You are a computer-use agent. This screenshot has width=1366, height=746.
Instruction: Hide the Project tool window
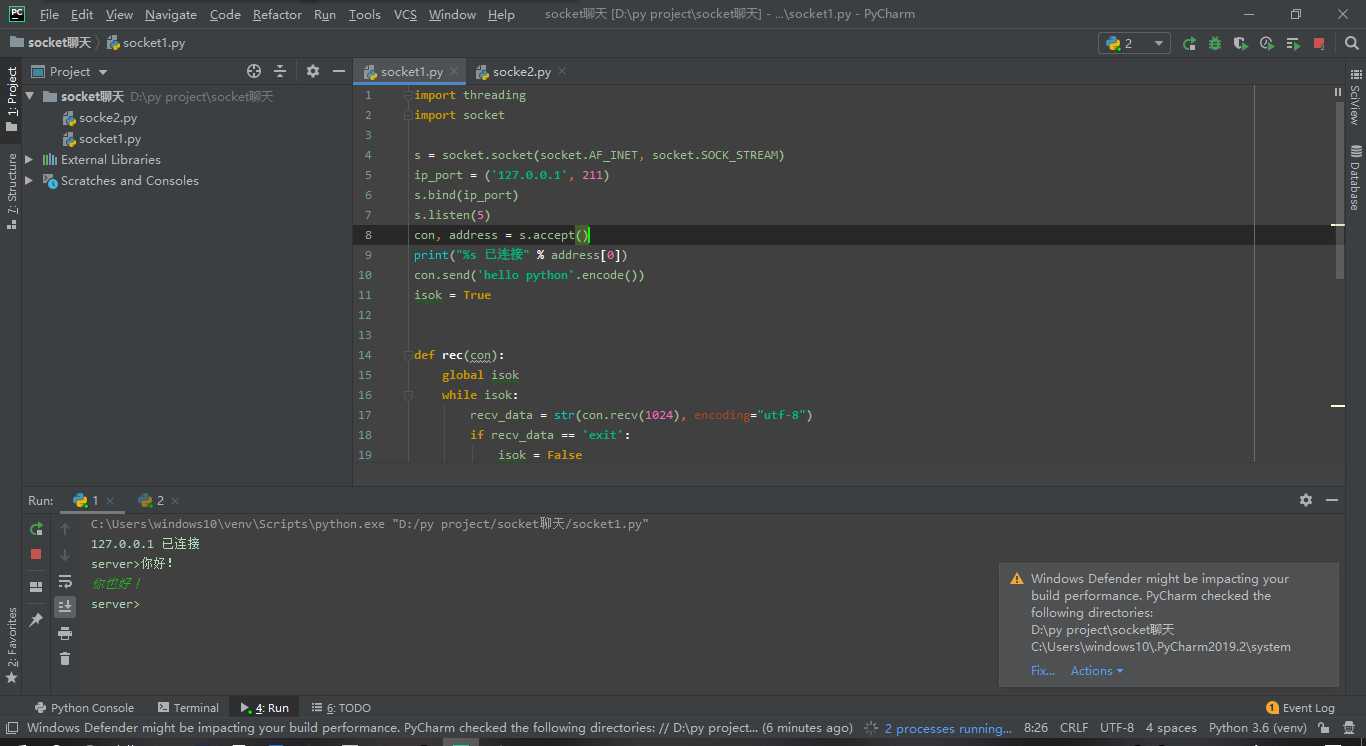click(x=339, y=71)
